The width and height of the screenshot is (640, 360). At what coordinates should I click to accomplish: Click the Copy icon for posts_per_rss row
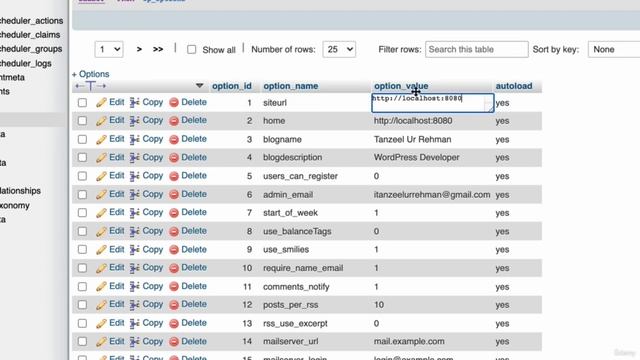(135, 304)
